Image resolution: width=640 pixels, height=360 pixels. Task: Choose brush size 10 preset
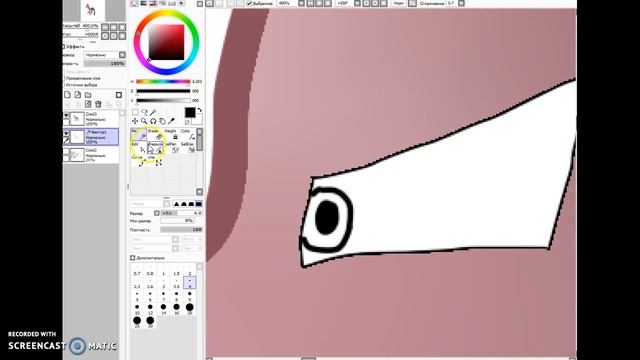point(137,309)
